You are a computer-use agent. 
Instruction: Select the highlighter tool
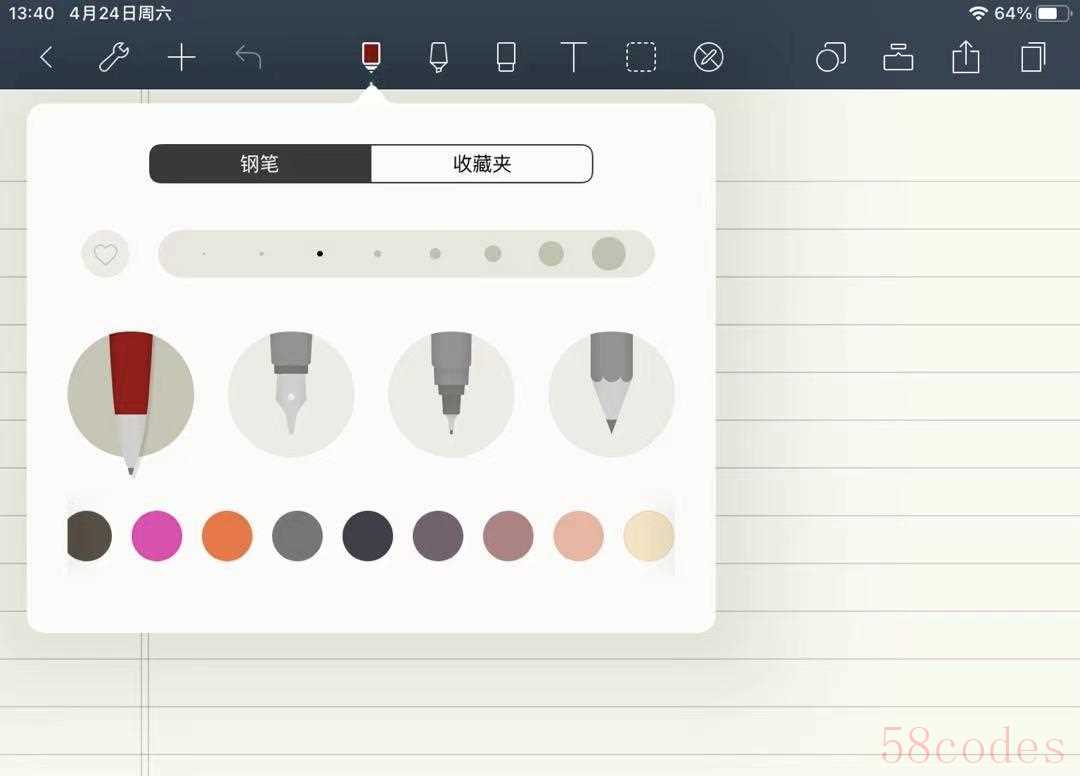[438, 57]
